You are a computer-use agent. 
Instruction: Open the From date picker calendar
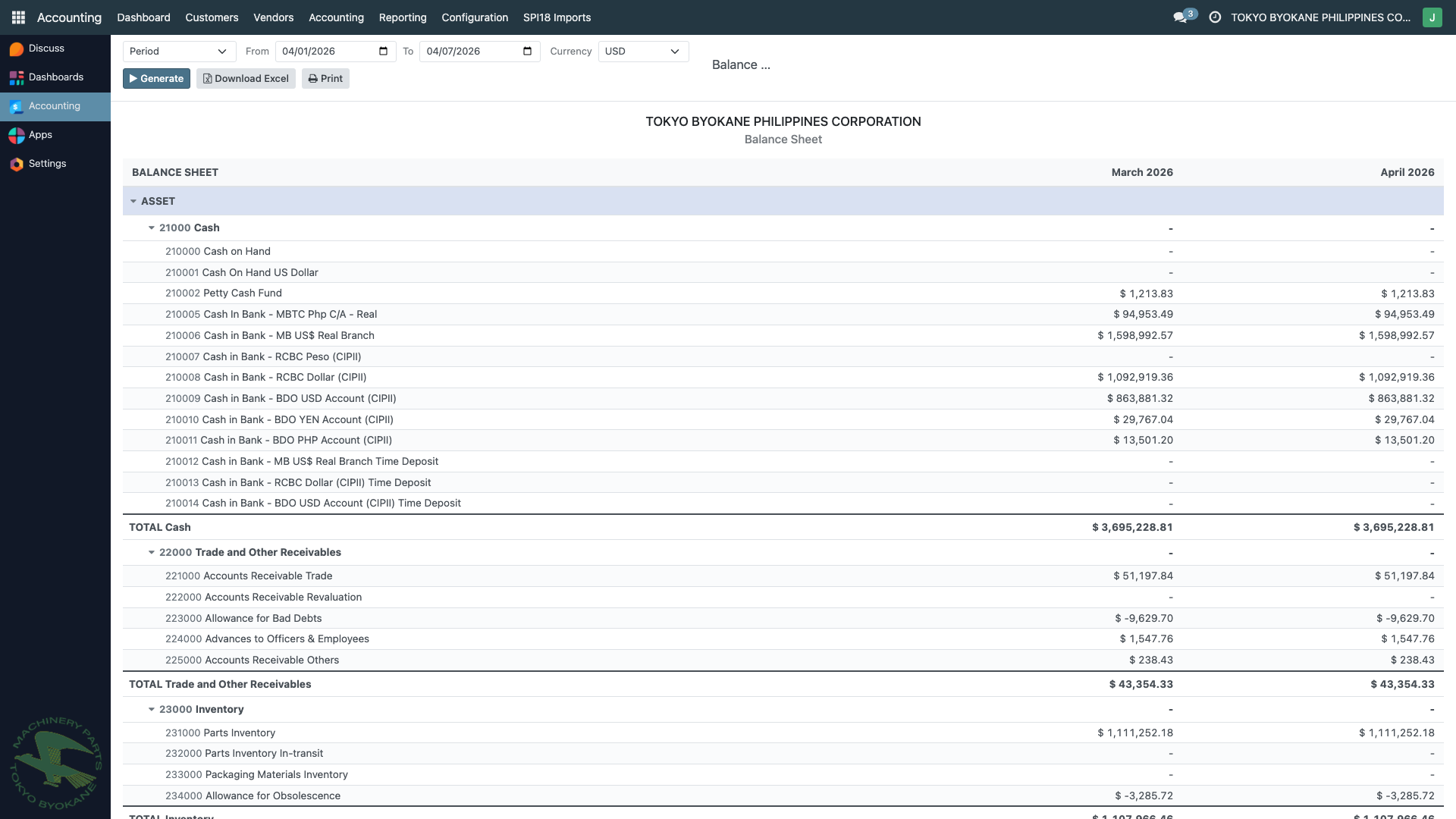[x=384, y=52]
